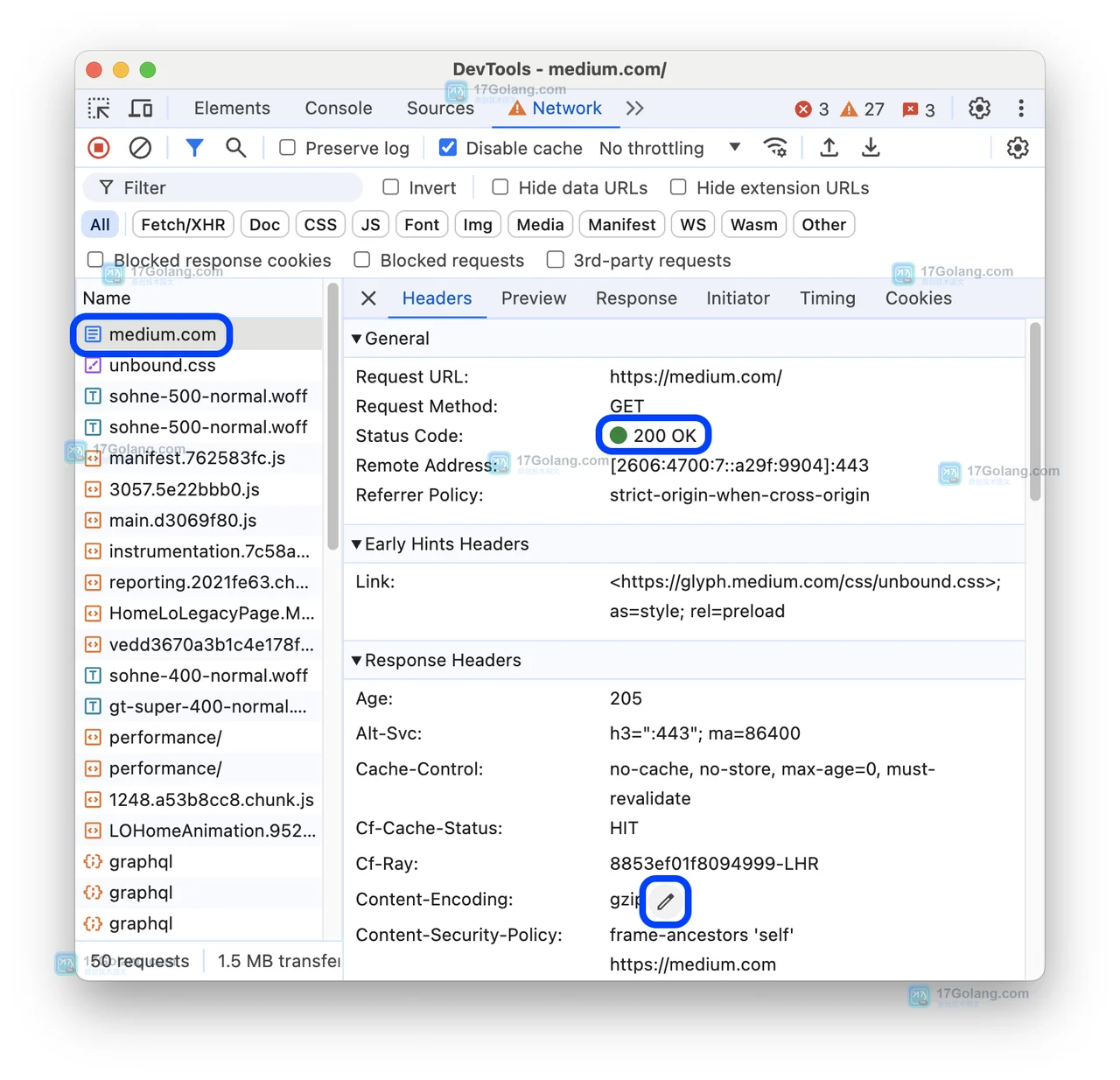The height and width of the screenshot is (1080, 1120).
Task: Filter requests by CSS type
Action: (320, 225)
